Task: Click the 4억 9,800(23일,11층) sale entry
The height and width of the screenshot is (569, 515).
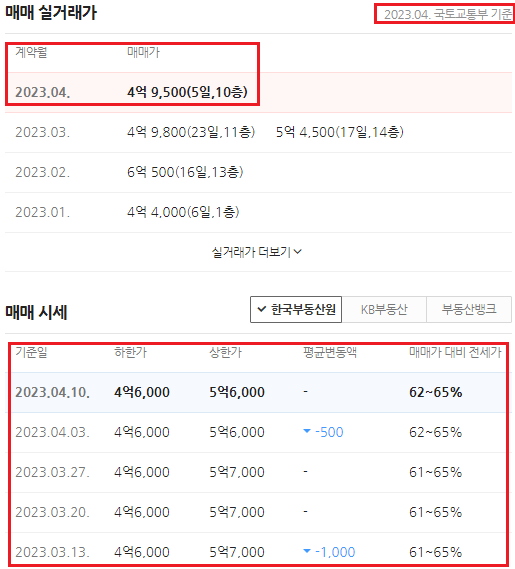Action: pyautogui.click(x=191, y=132)
